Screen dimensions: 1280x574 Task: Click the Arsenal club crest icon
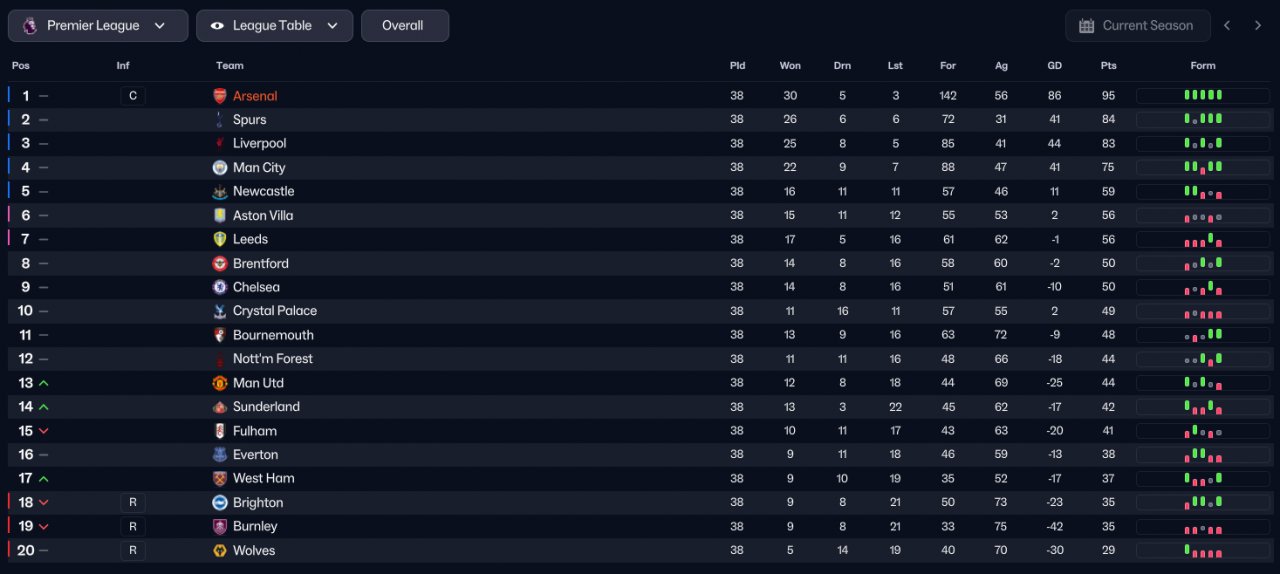220,96
